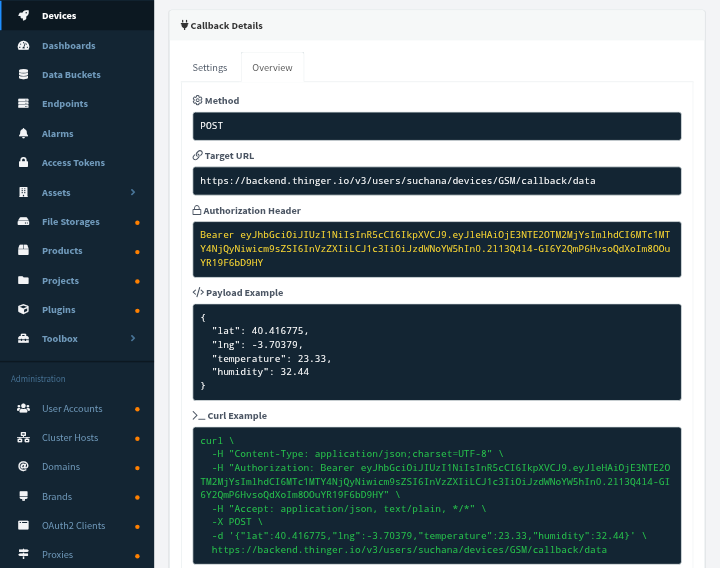Screen dimensions: 720x568
Task: Click the orange dot beside Plugins
Action: 137,311
